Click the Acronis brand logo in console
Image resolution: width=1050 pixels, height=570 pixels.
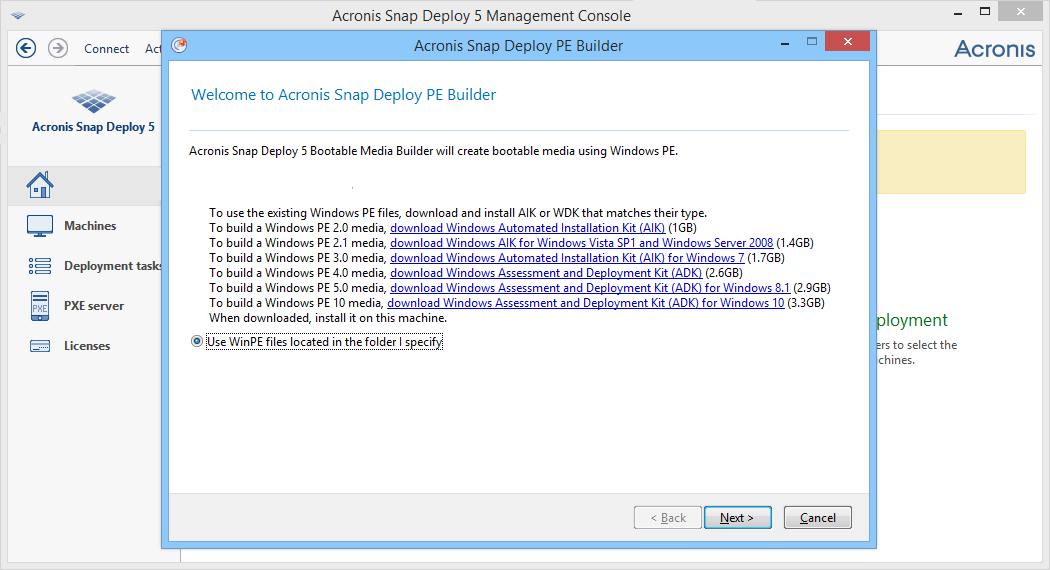[994, 49]
